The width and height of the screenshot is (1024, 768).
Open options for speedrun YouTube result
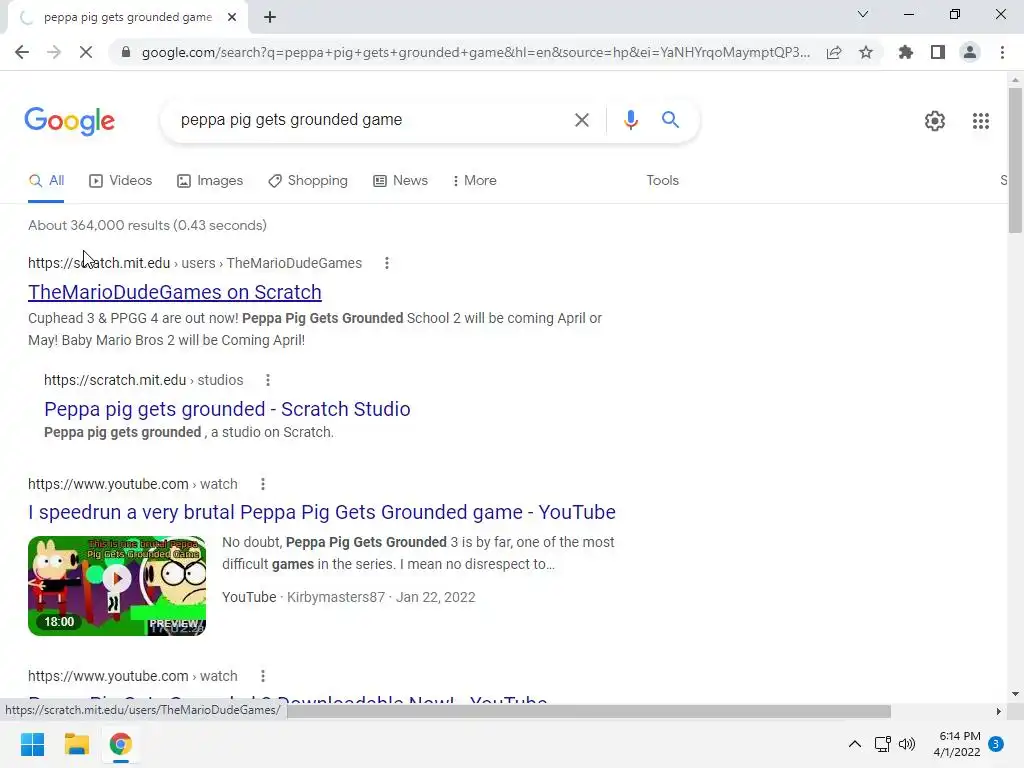[x=263, y=485]
